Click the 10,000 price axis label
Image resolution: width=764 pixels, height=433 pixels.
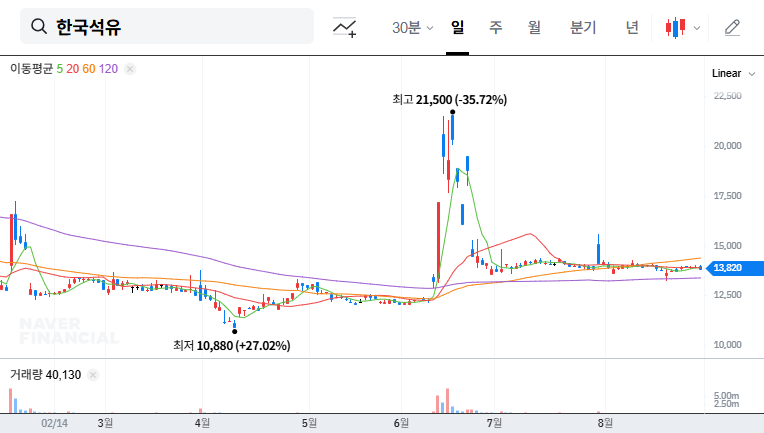[x=727, y=345]
